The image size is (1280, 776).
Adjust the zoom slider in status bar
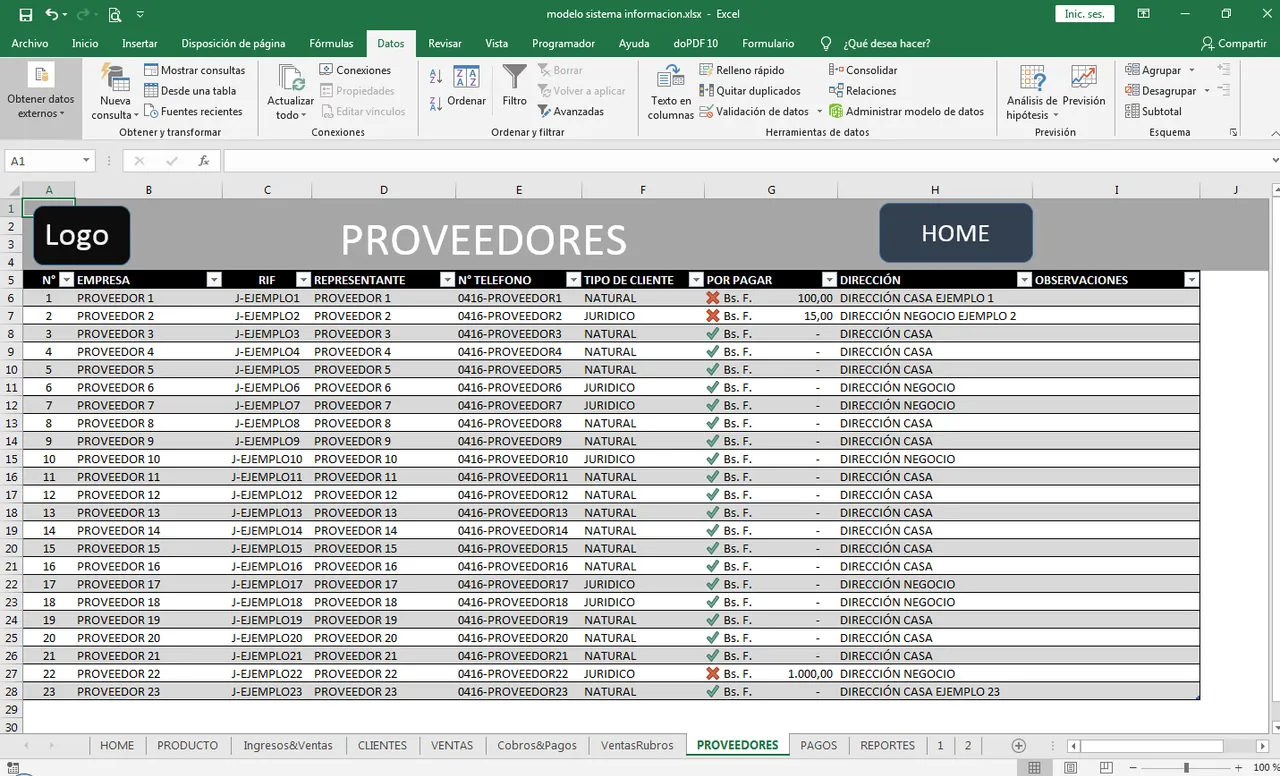click(x=1186, y=768)
